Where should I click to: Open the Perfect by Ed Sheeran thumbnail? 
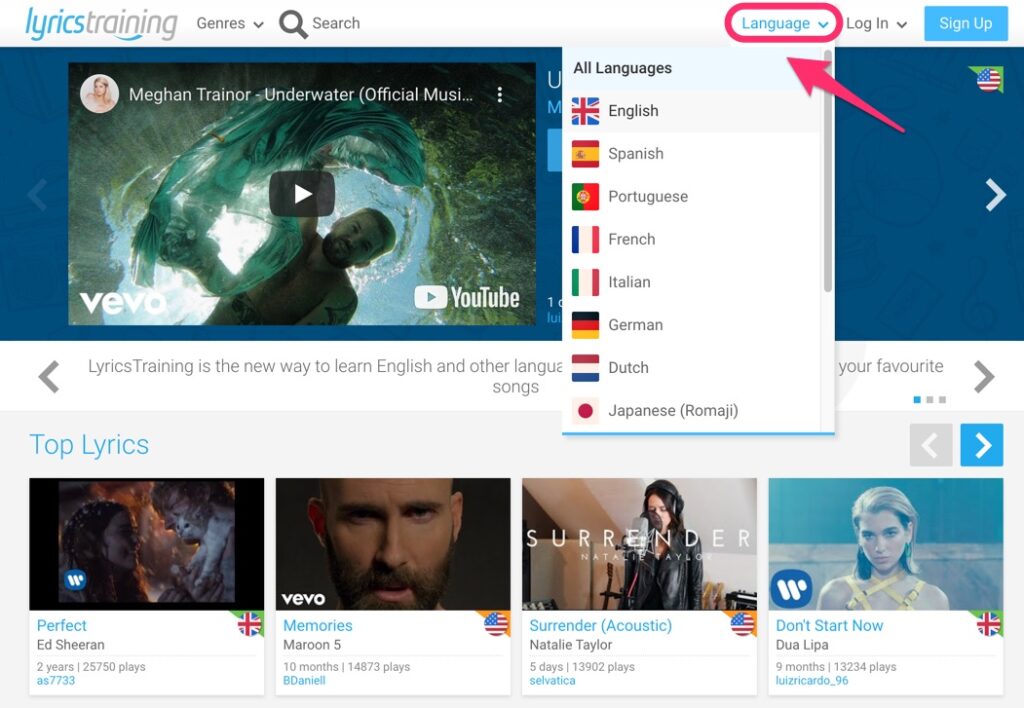click(146, 544)
